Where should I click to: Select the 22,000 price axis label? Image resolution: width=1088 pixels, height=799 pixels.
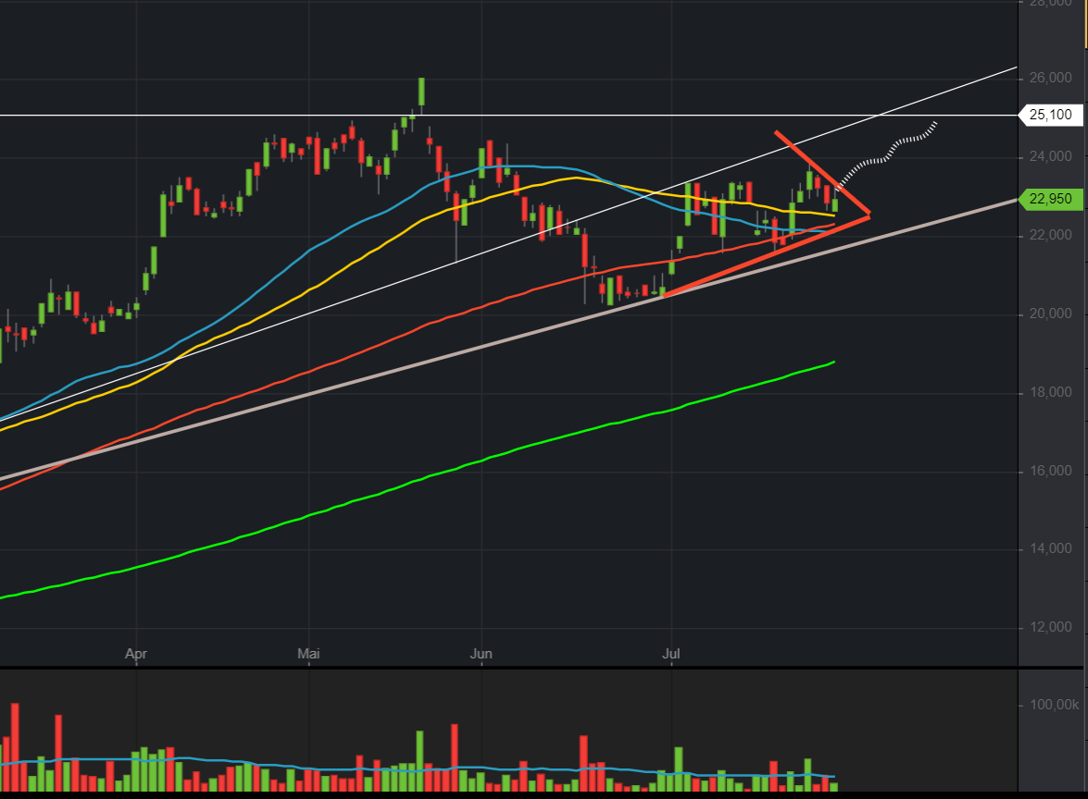pos(1050,235)
